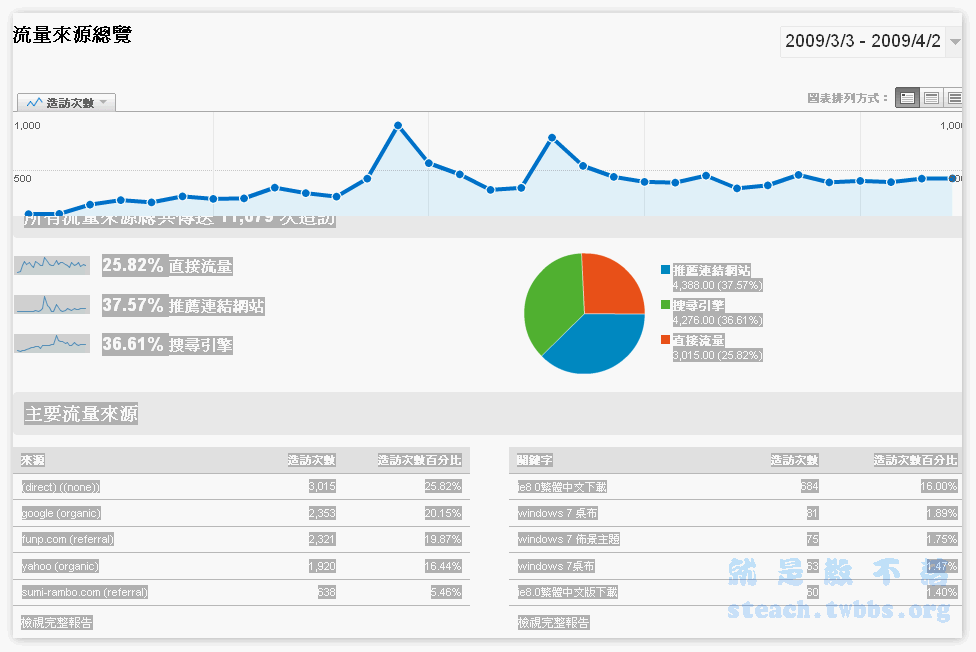This screenshot has width=976, height=652.
Task: Open the yahoo (organic) source
Action: point(60,566)
